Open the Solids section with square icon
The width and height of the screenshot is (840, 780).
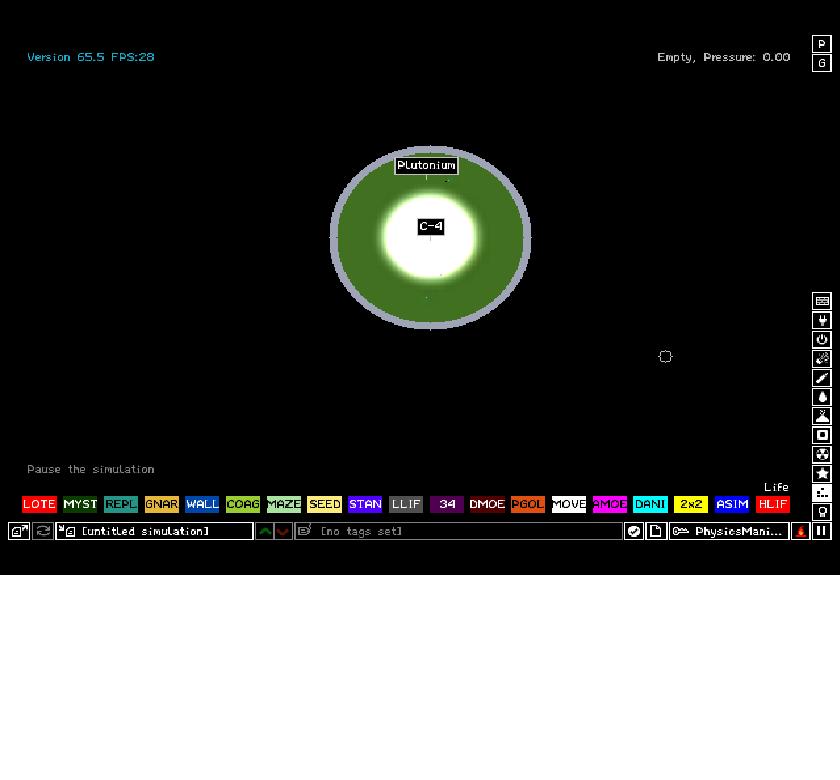click(822, 435)
